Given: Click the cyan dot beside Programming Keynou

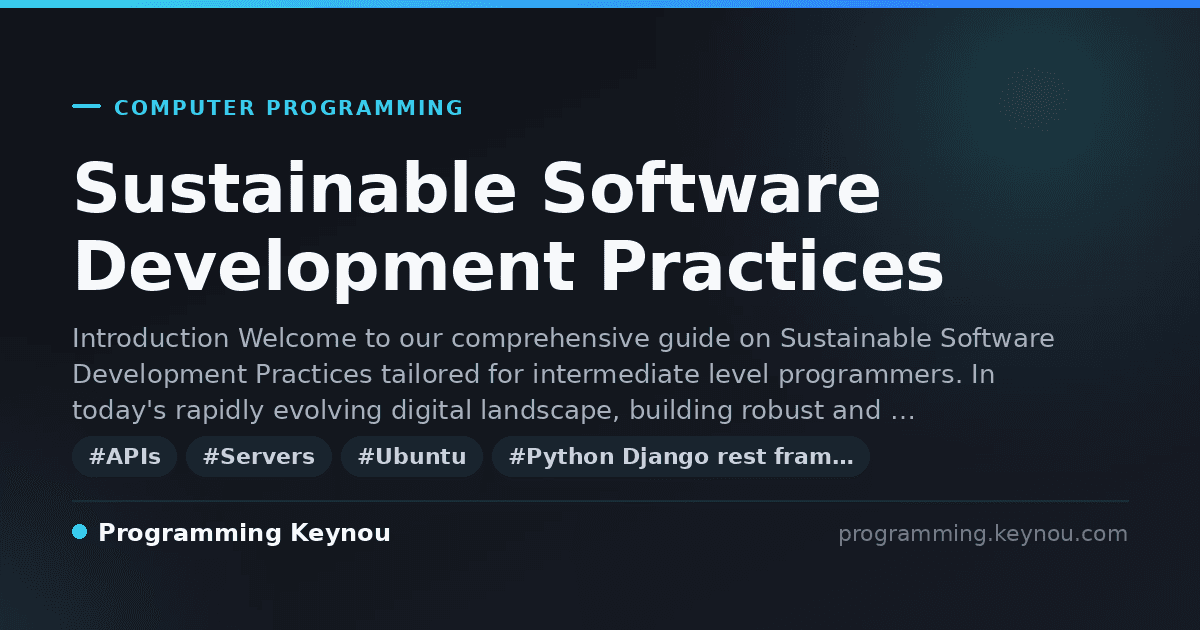Looking at the screenshot, I should 80,532.
